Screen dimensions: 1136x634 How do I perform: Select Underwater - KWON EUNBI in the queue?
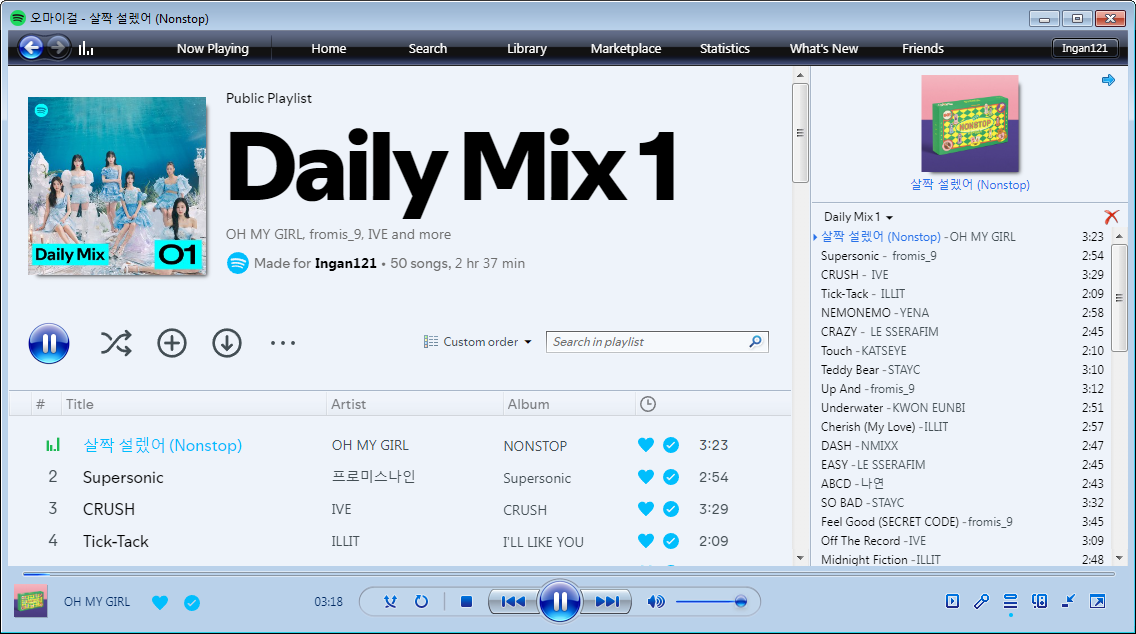[x=962, y=407]
